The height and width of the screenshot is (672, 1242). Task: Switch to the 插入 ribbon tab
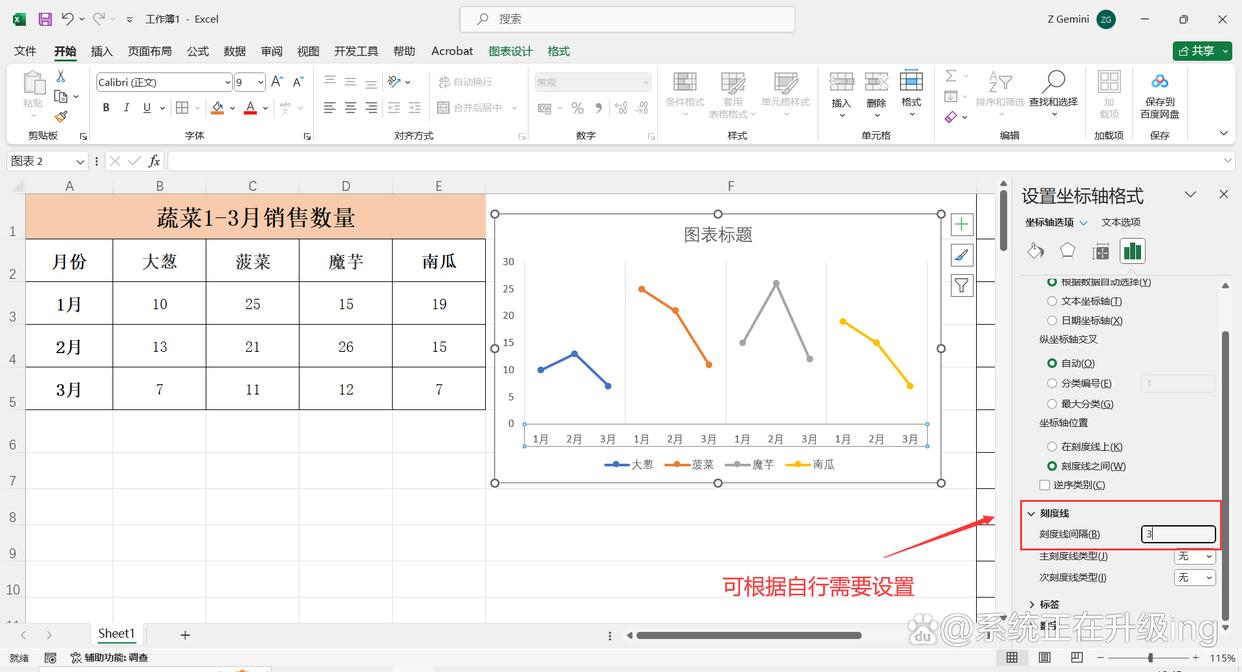pos(102,51)
